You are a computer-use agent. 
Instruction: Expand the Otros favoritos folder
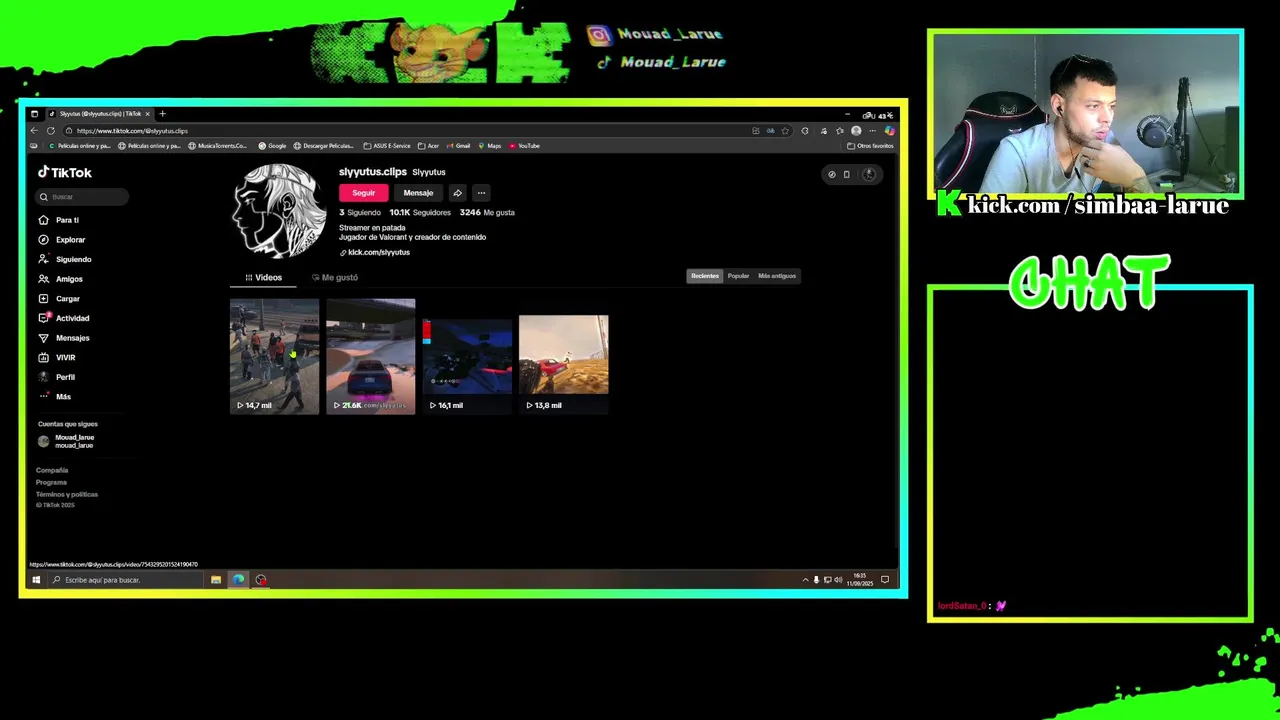870,146
